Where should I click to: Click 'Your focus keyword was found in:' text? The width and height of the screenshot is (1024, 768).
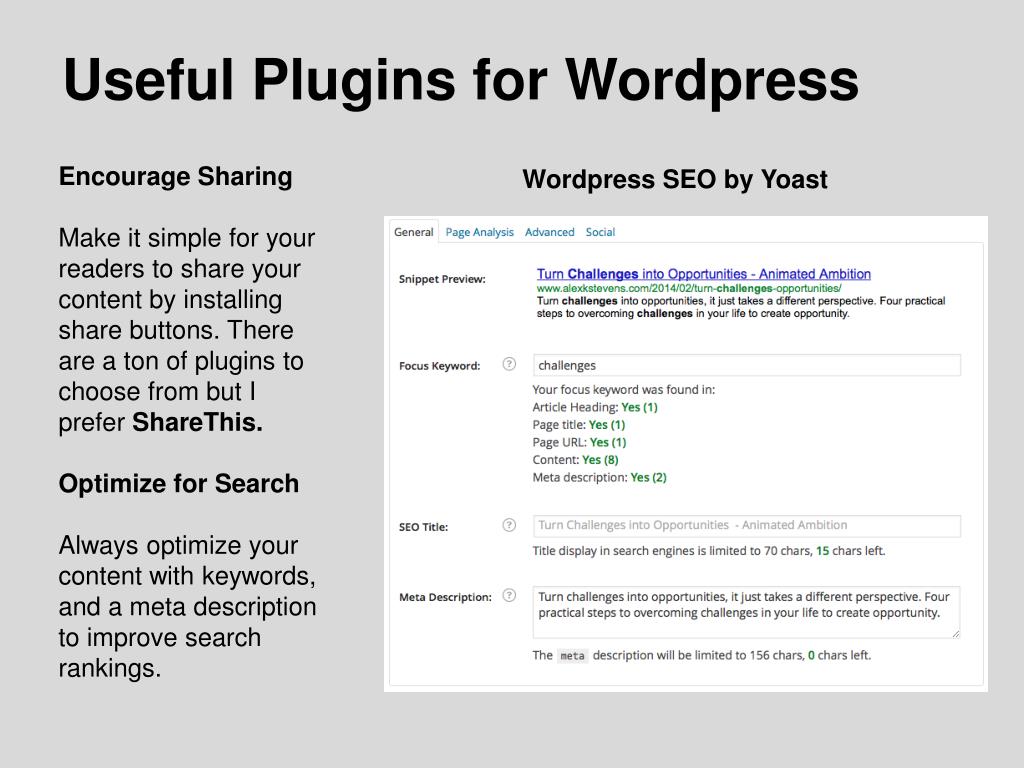(x=624, y=389)
